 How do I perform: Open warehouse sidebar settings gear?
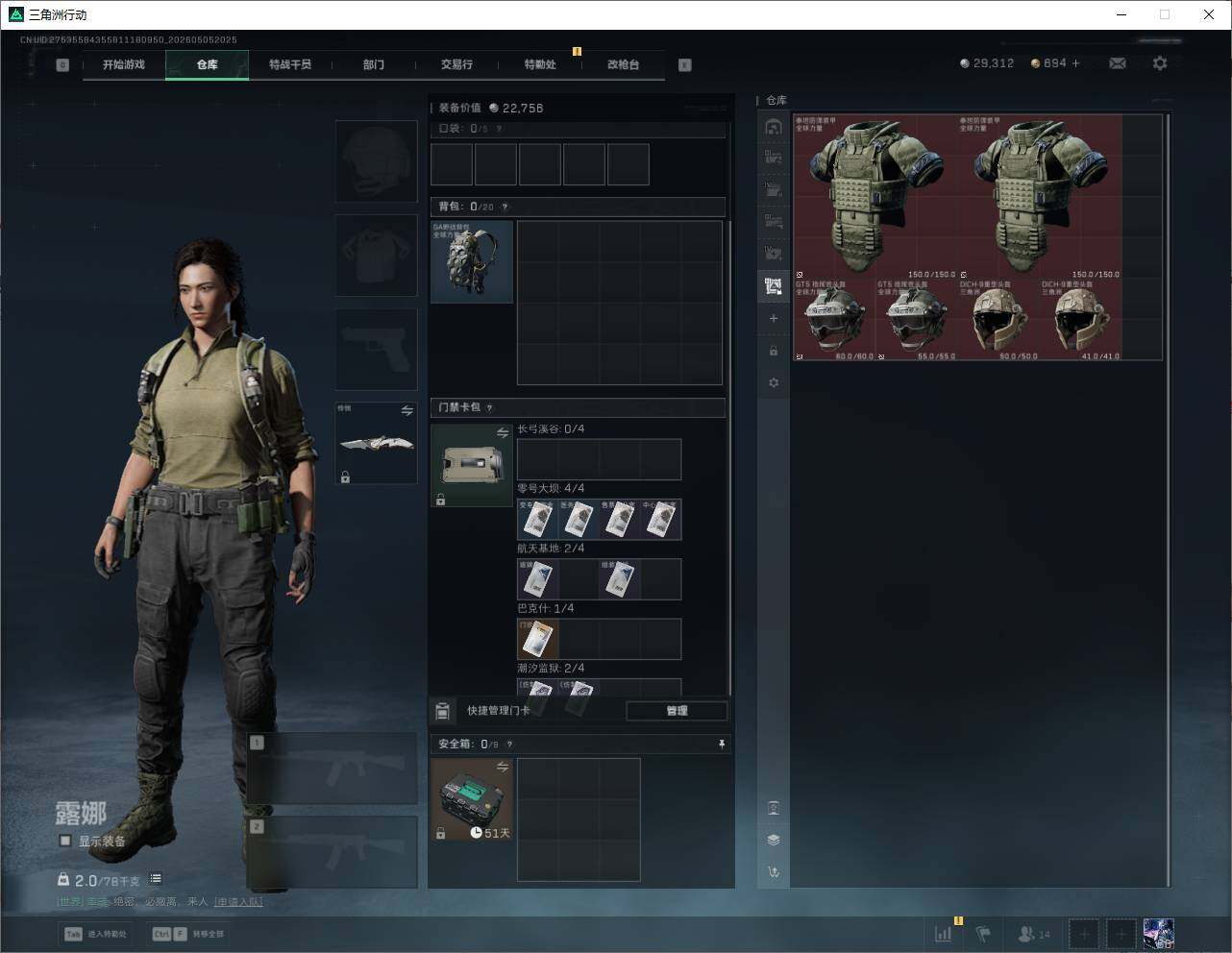pos(774,382)
